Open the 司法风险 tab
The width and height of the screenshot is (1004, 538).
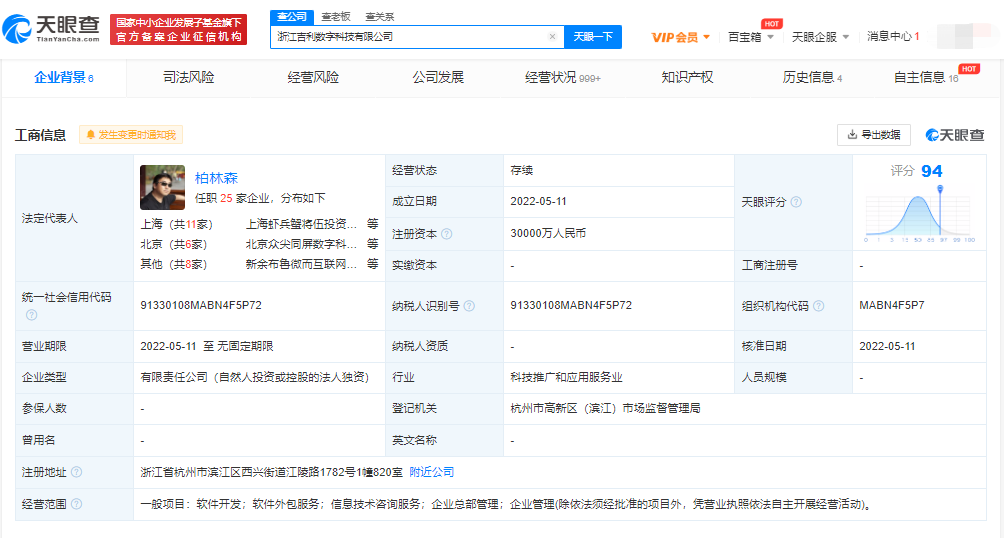coord(188,77)
